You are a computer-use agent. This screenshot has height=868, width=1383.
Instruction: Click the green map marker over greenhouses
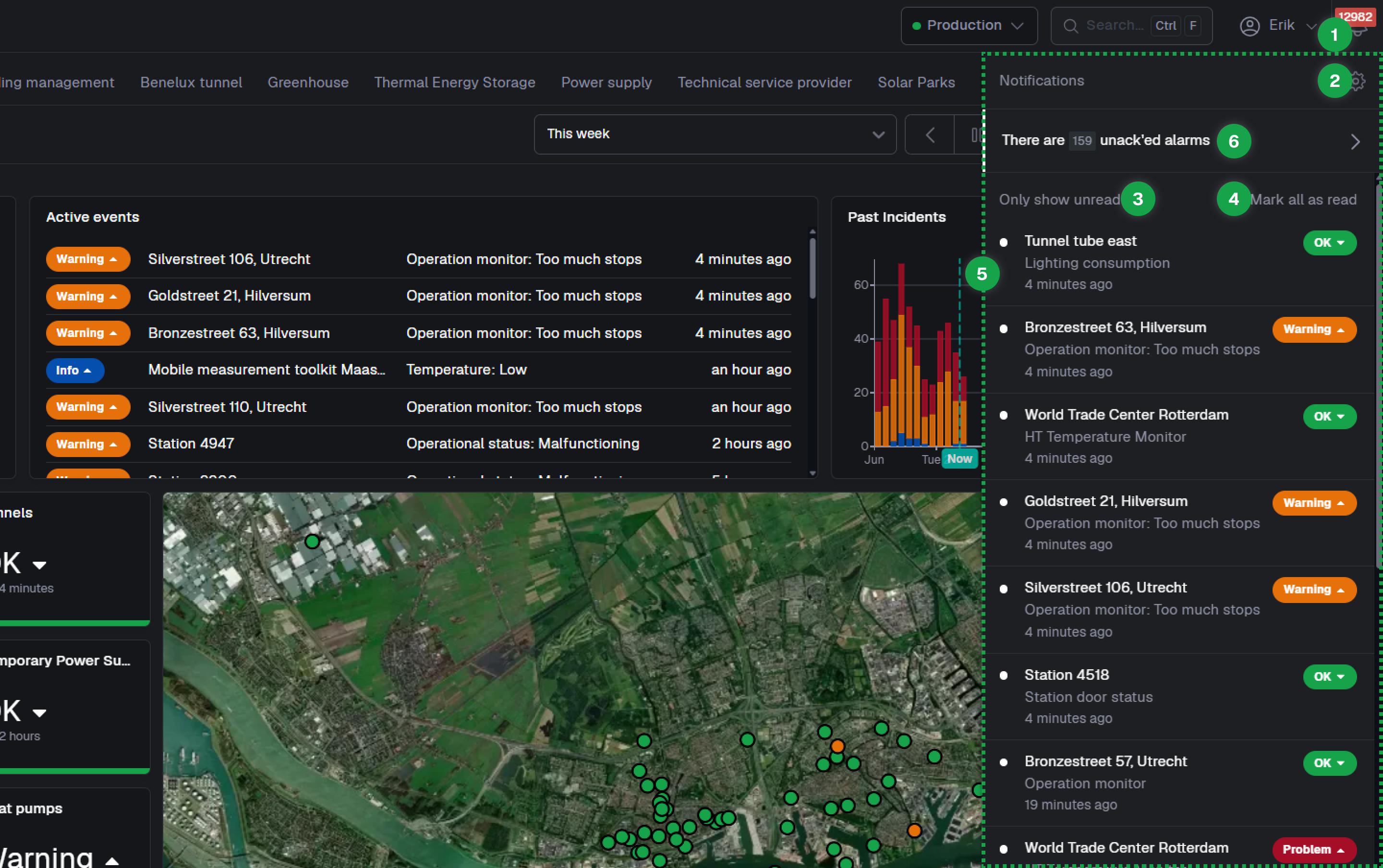[312, 541]
